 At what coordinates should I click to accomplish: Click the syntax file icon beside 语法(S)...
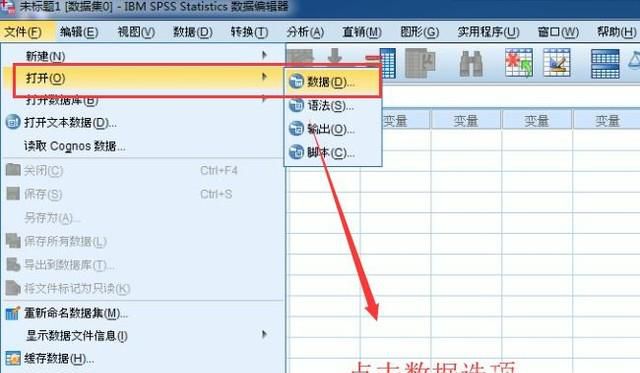pos(296,105)
